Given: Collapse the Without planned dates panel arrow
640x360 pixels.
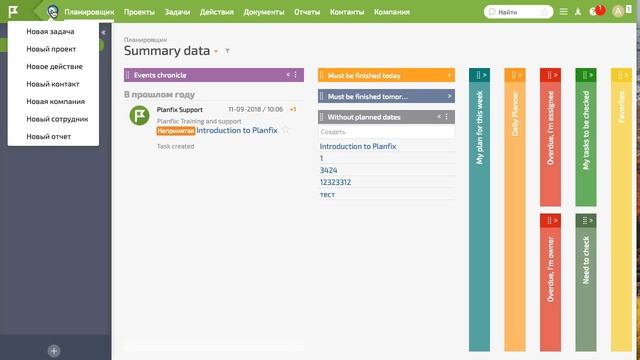Looking at the screenshot, I should [x=439, y=117].
